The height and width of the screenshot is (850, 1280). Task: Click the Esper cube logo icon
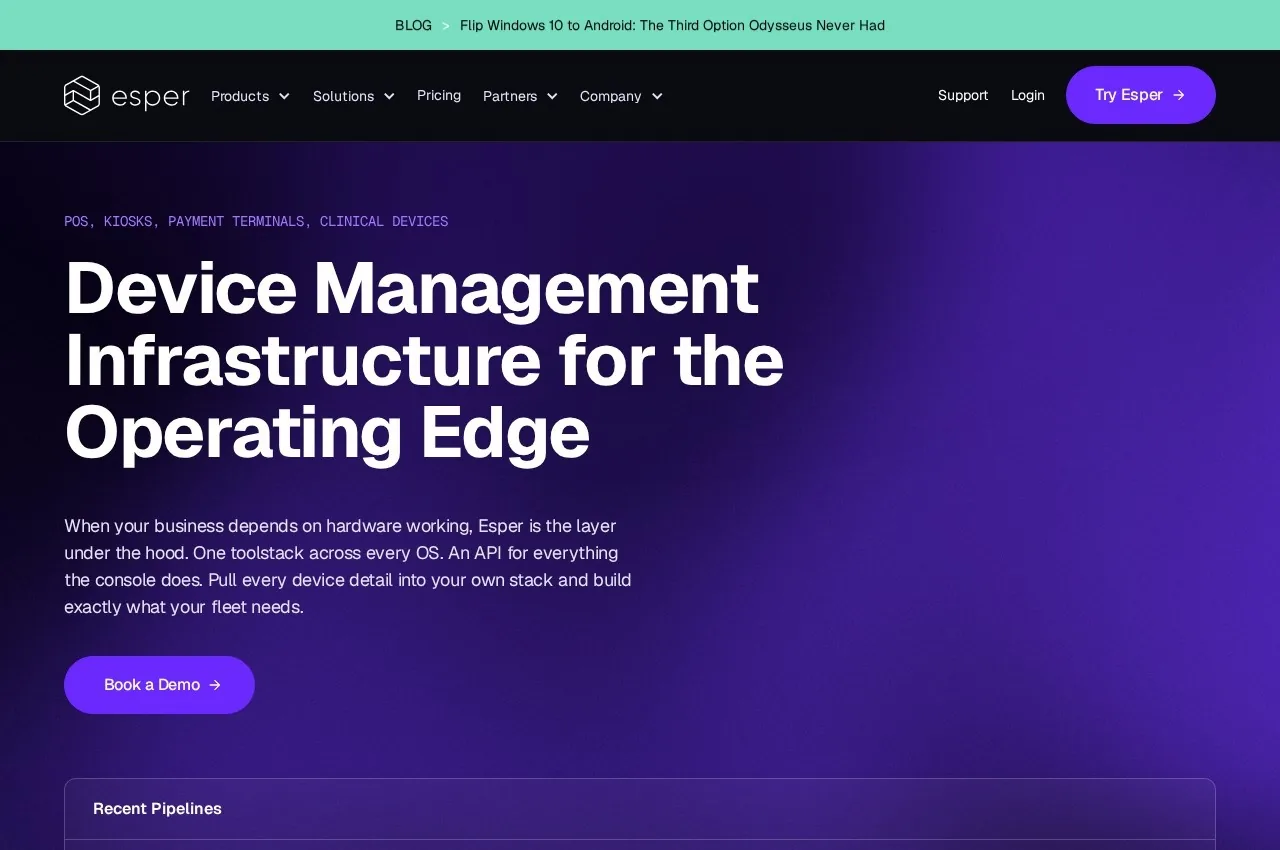(x=82, y=95)
